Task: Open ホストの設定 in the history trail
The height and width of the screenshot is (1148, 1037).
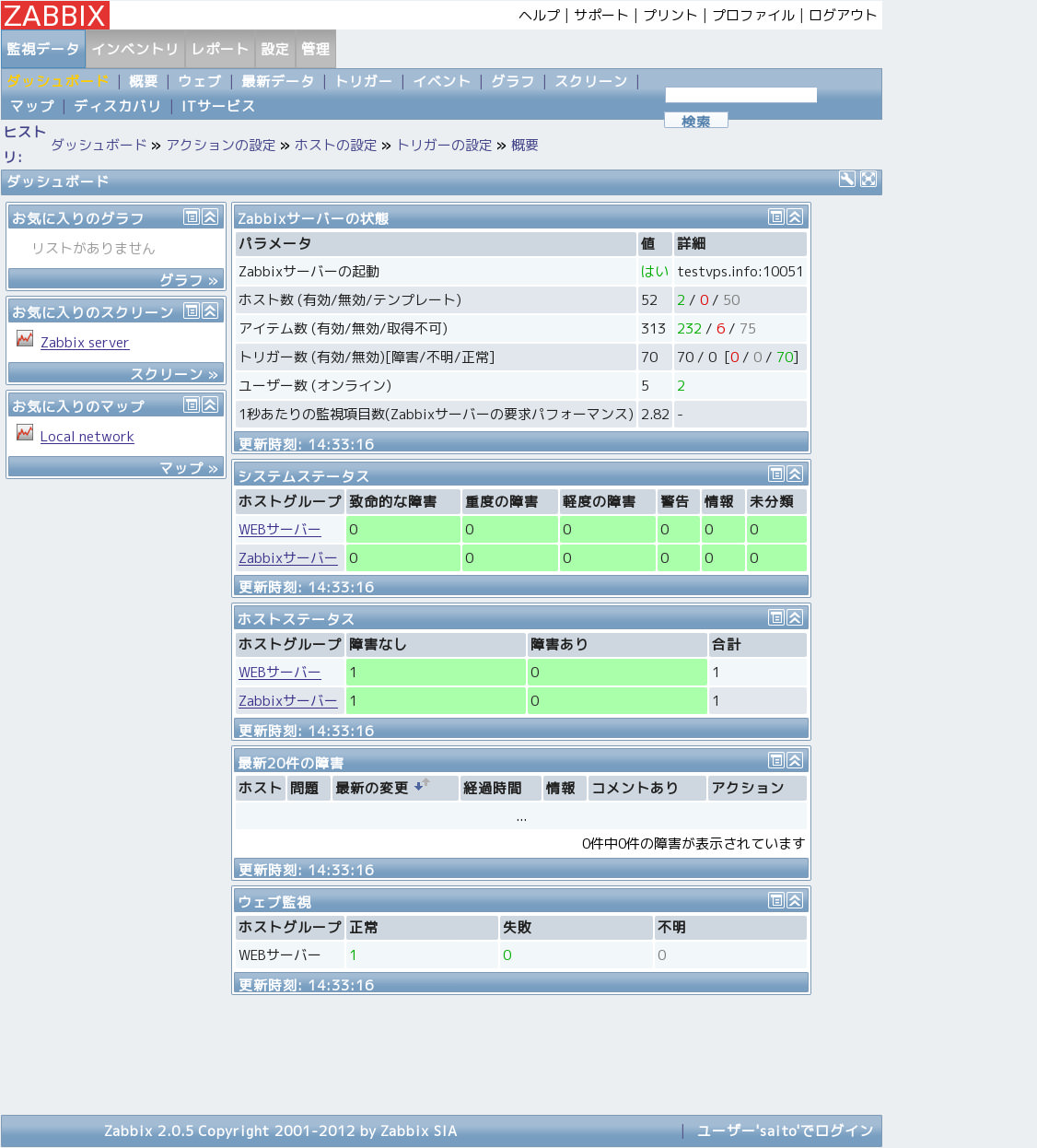Action: [x=336, y=145]
